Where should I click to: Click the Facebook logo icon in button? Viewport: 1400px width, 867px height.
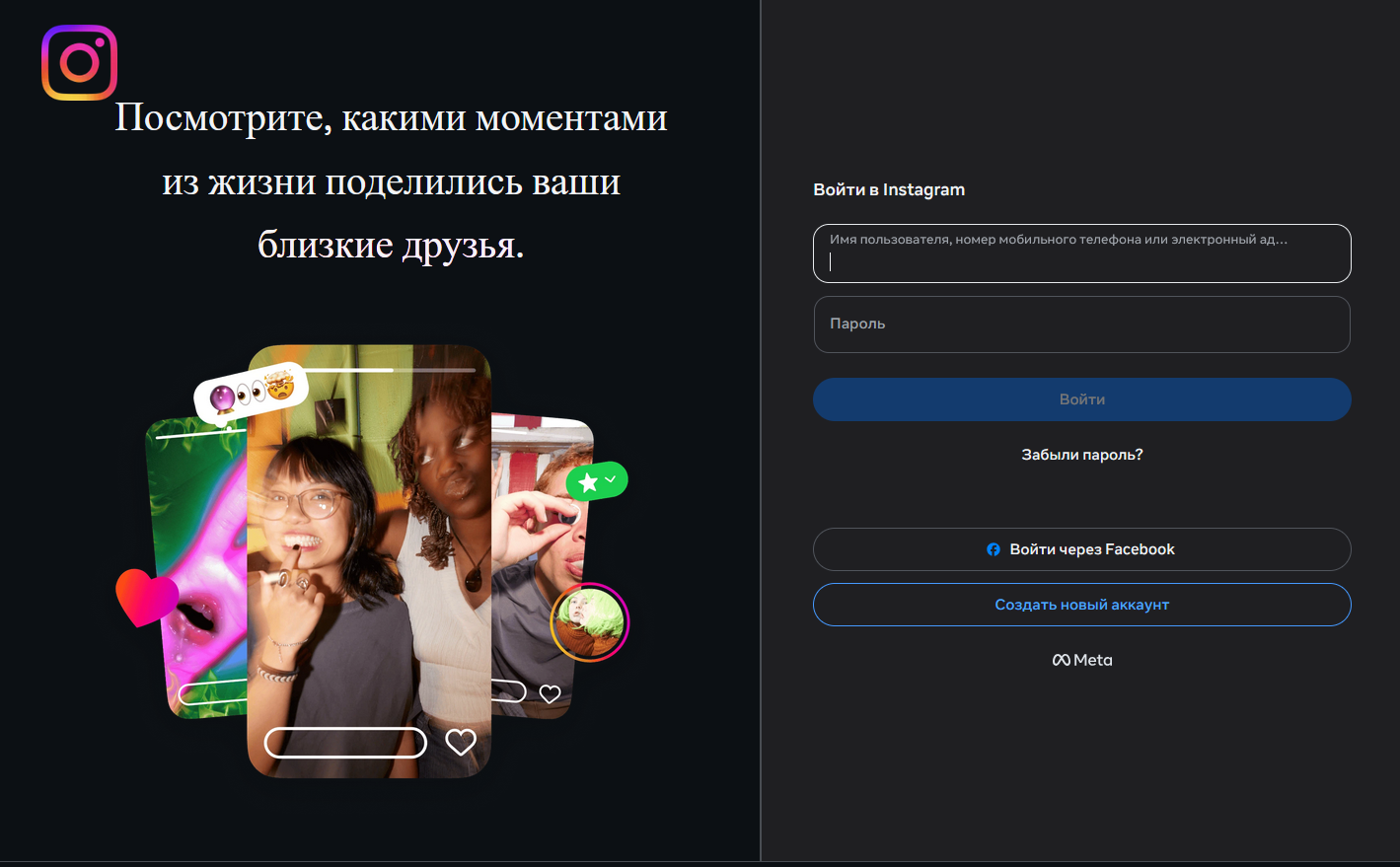[994, 549]
